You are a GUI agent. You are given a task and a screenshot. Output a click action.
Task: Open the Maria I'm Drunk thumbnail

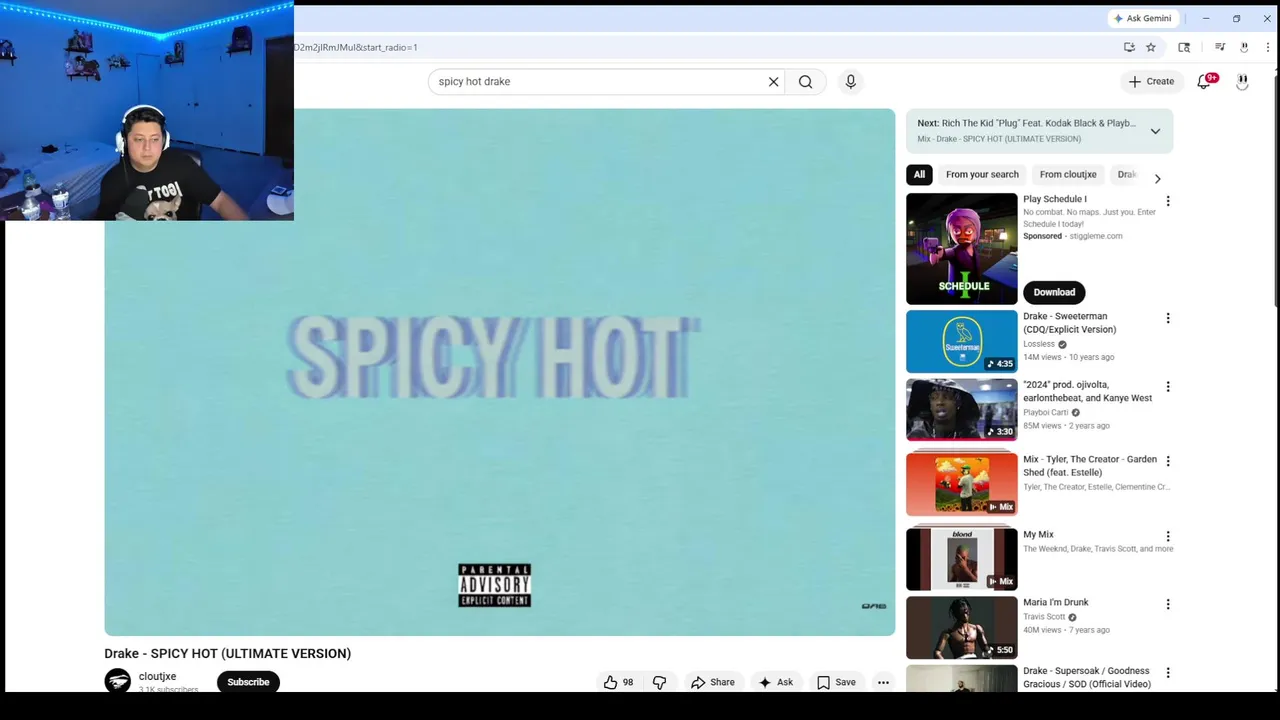coord(961,628)
